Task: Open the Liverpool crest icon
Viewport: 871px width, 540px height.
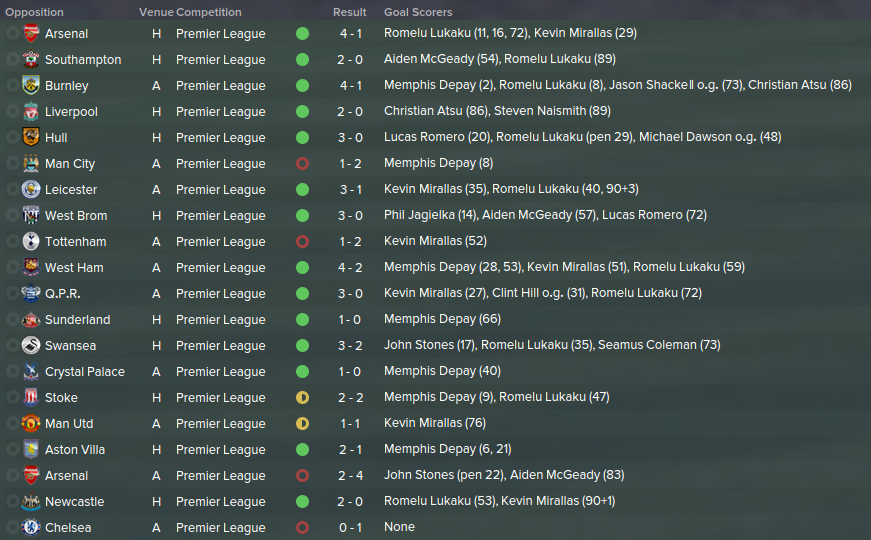Action: pos(31,112)
